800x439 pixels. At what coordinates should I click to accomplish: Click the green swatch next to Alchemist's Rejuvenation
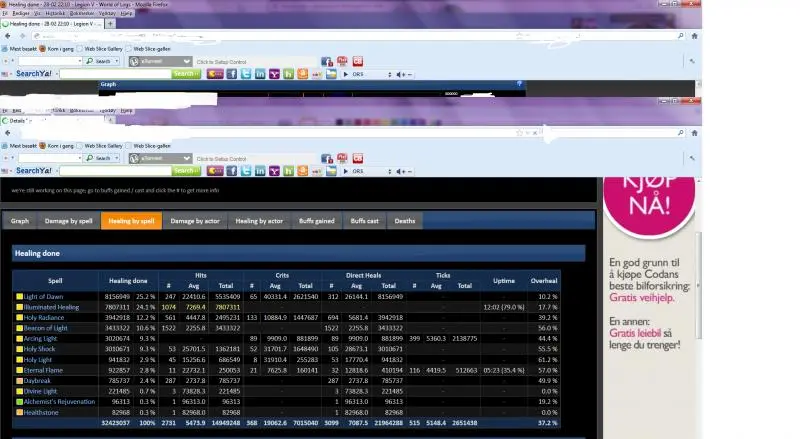pos(18,401)
